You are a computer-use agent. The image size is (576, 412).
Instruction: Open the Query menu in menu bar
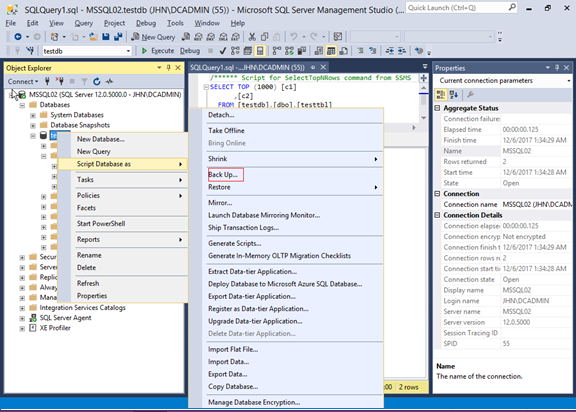click(x=84, y=23)
